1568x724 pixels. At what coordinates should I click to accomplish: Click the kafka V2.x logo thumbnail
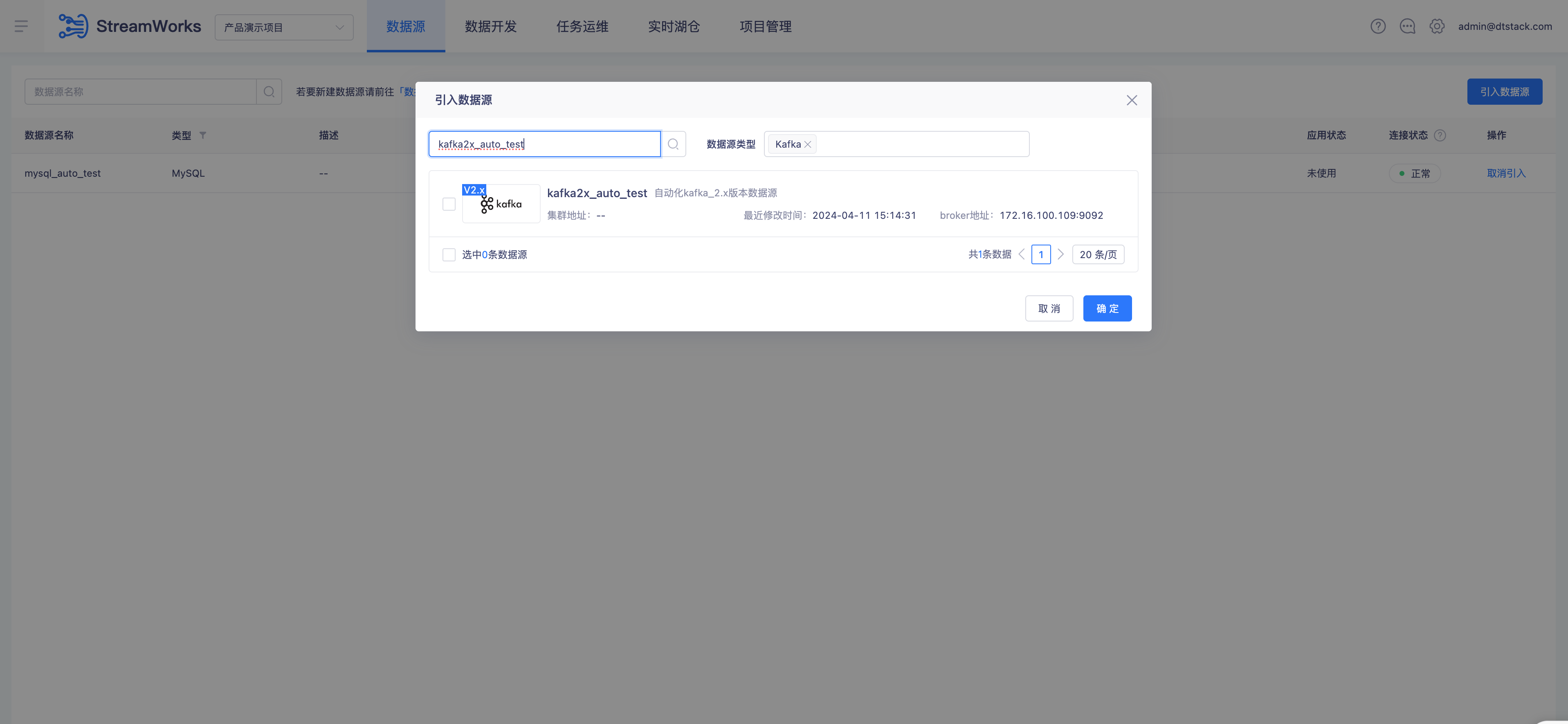point(500,204)
